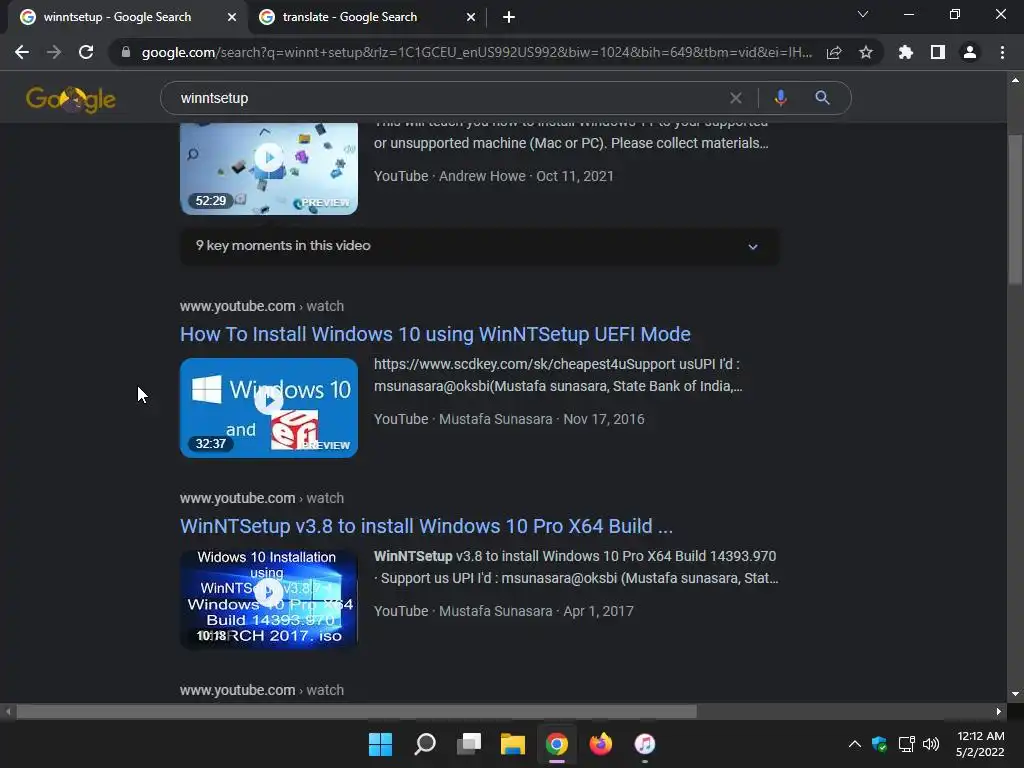Focus the winntsetup search field
This screenshot has height=768, width=1024.
click(451, 98)
